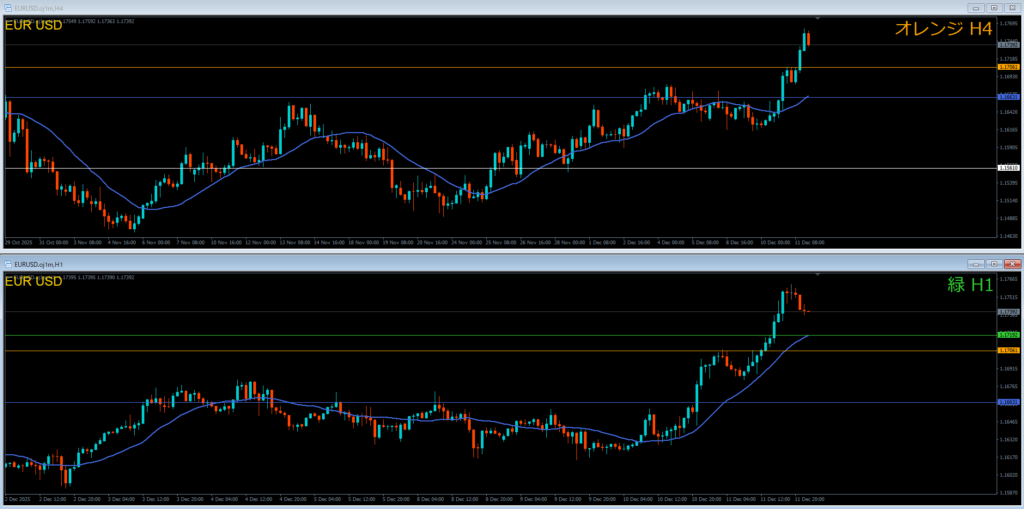The height and width of the screenshot is (509, 1024).
Task: Click the H4 chart window title icon
Action: click(8, 8)
